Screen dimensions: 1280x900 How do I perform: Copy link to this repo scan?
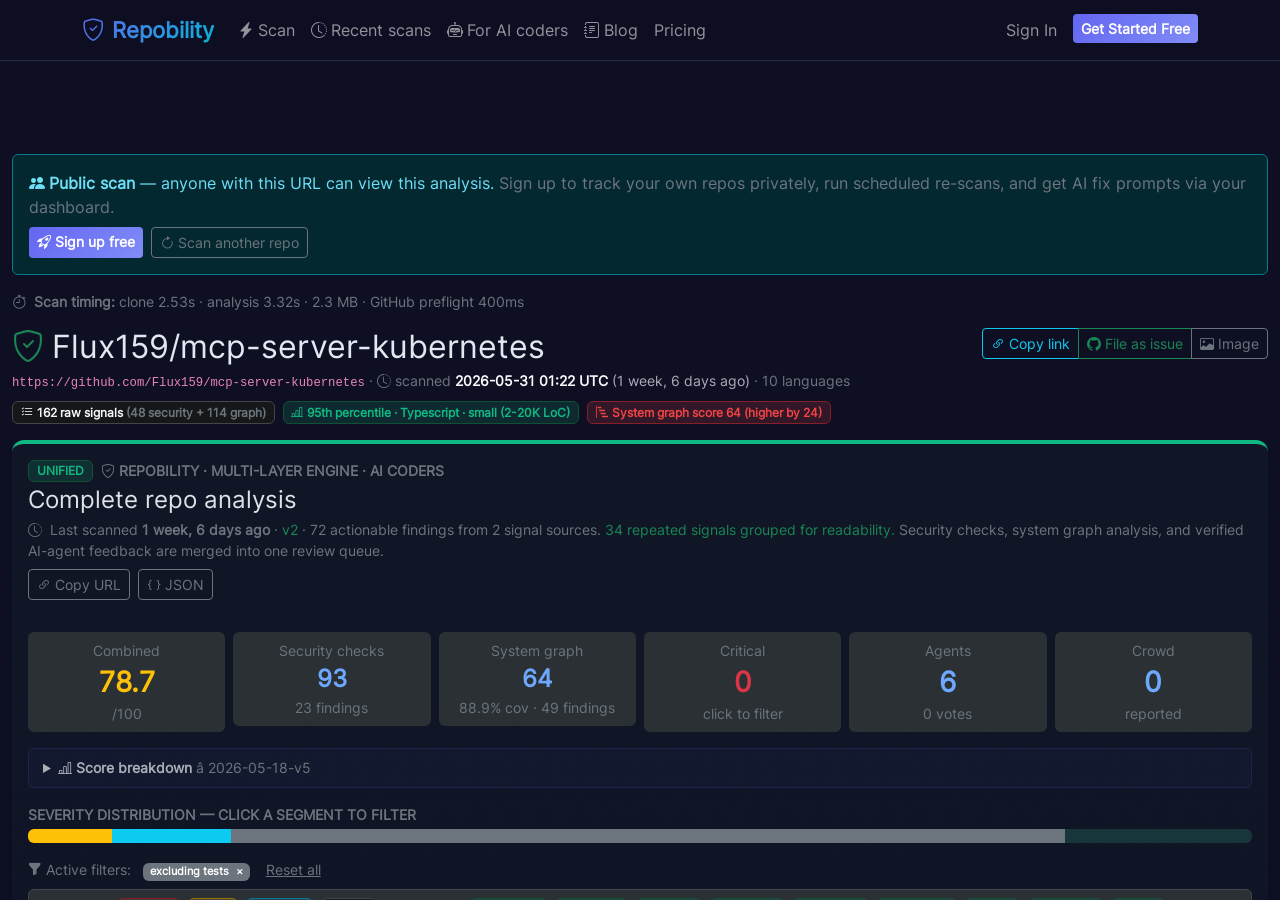(x=1030, y=343)
